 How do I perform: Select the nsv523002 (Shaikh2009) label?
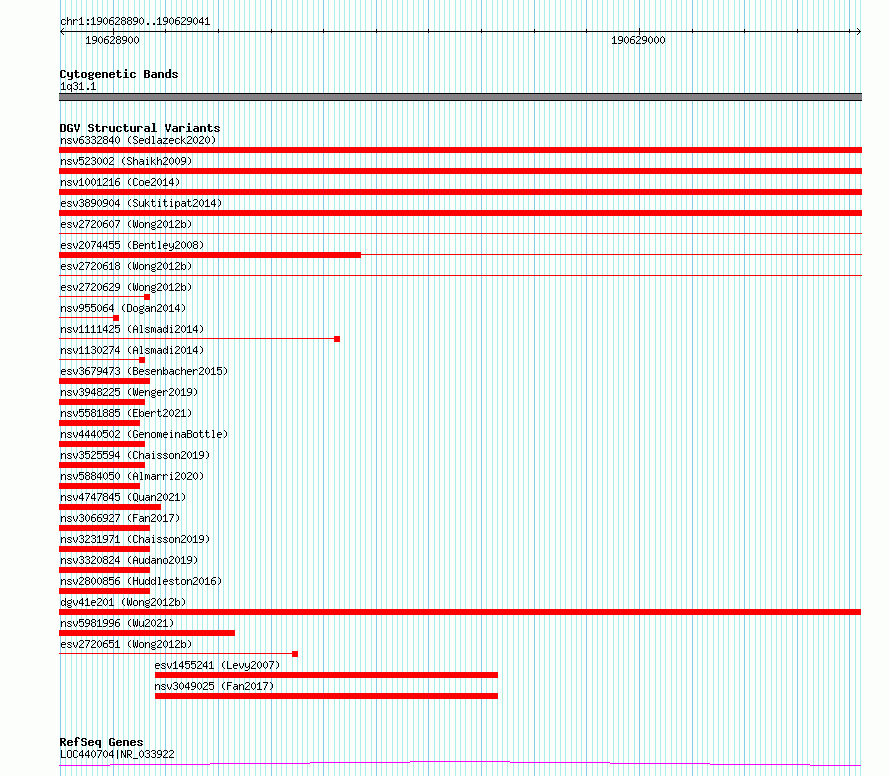[x=126, y=161]
